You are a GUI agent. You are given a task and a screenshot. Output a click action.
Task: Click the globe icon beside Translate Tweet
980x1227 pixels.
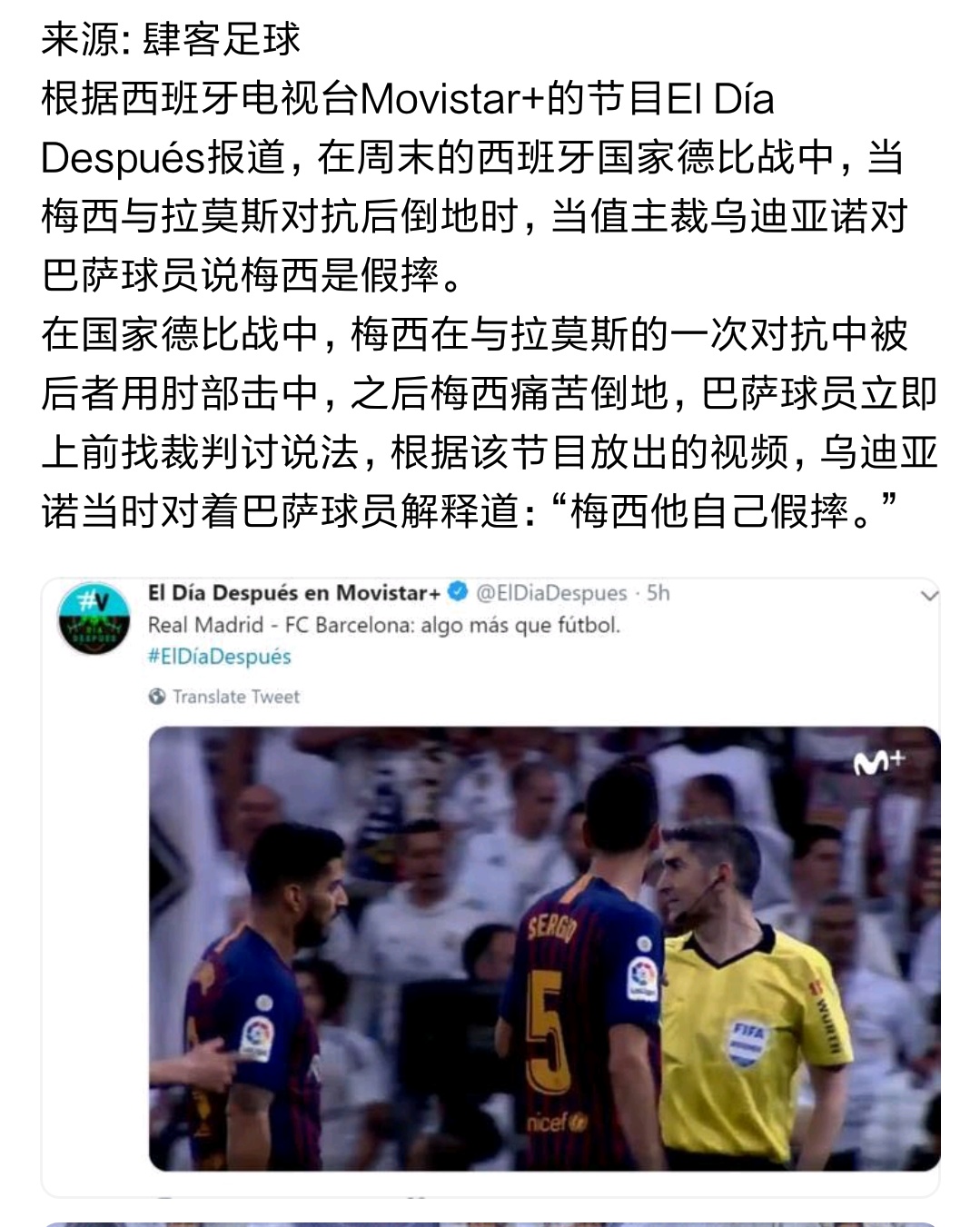click(157, 697)
